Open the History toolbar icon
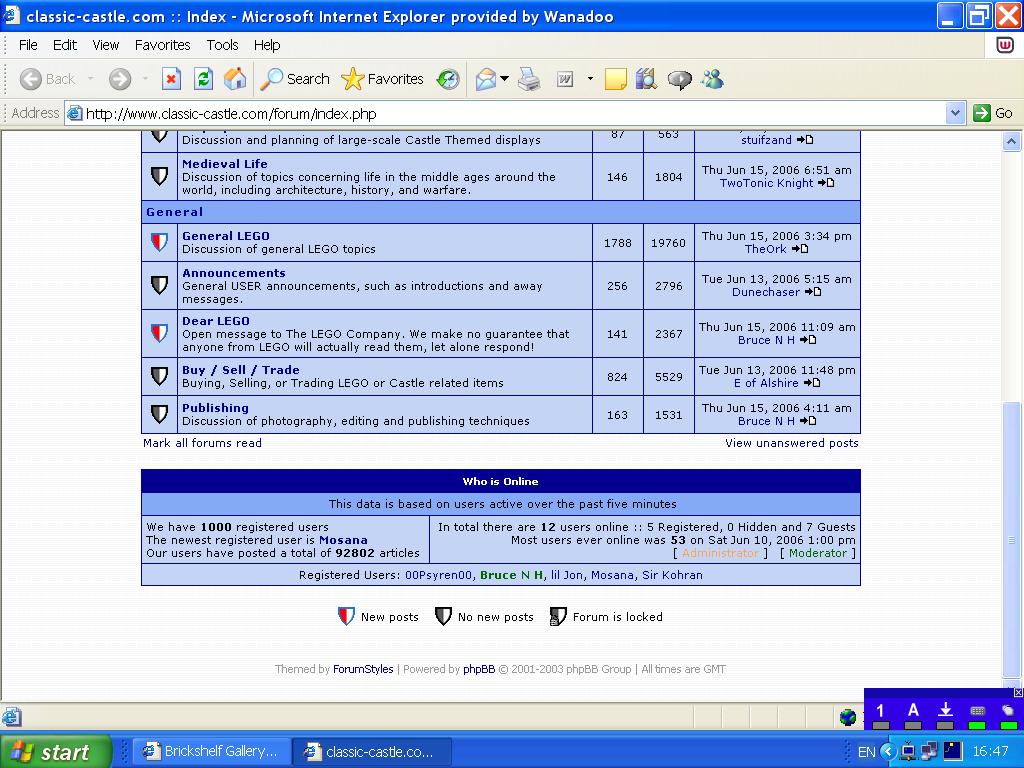 tap(448, 79)
